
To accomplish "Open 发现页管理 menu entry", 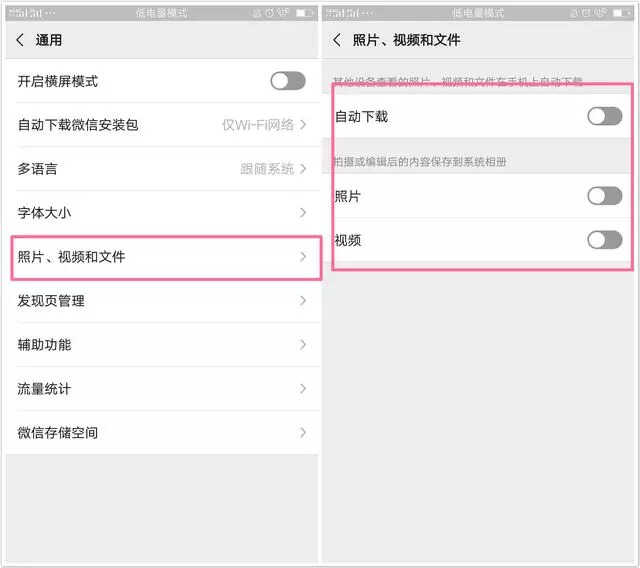I will pos(162,301).
